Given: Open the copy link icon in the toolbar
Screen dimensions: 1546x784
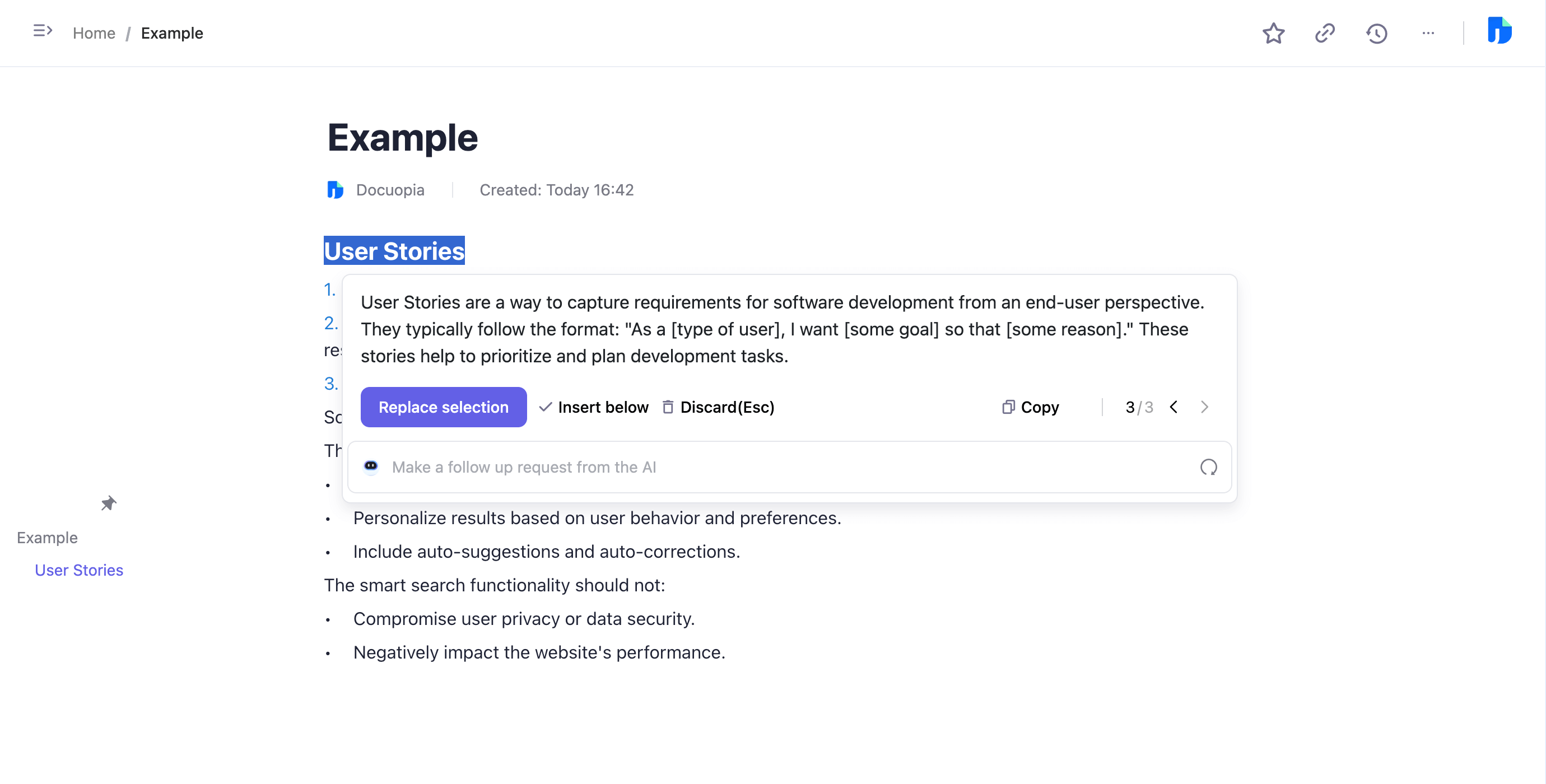Looking at the screenshot, I should 1326,34.
